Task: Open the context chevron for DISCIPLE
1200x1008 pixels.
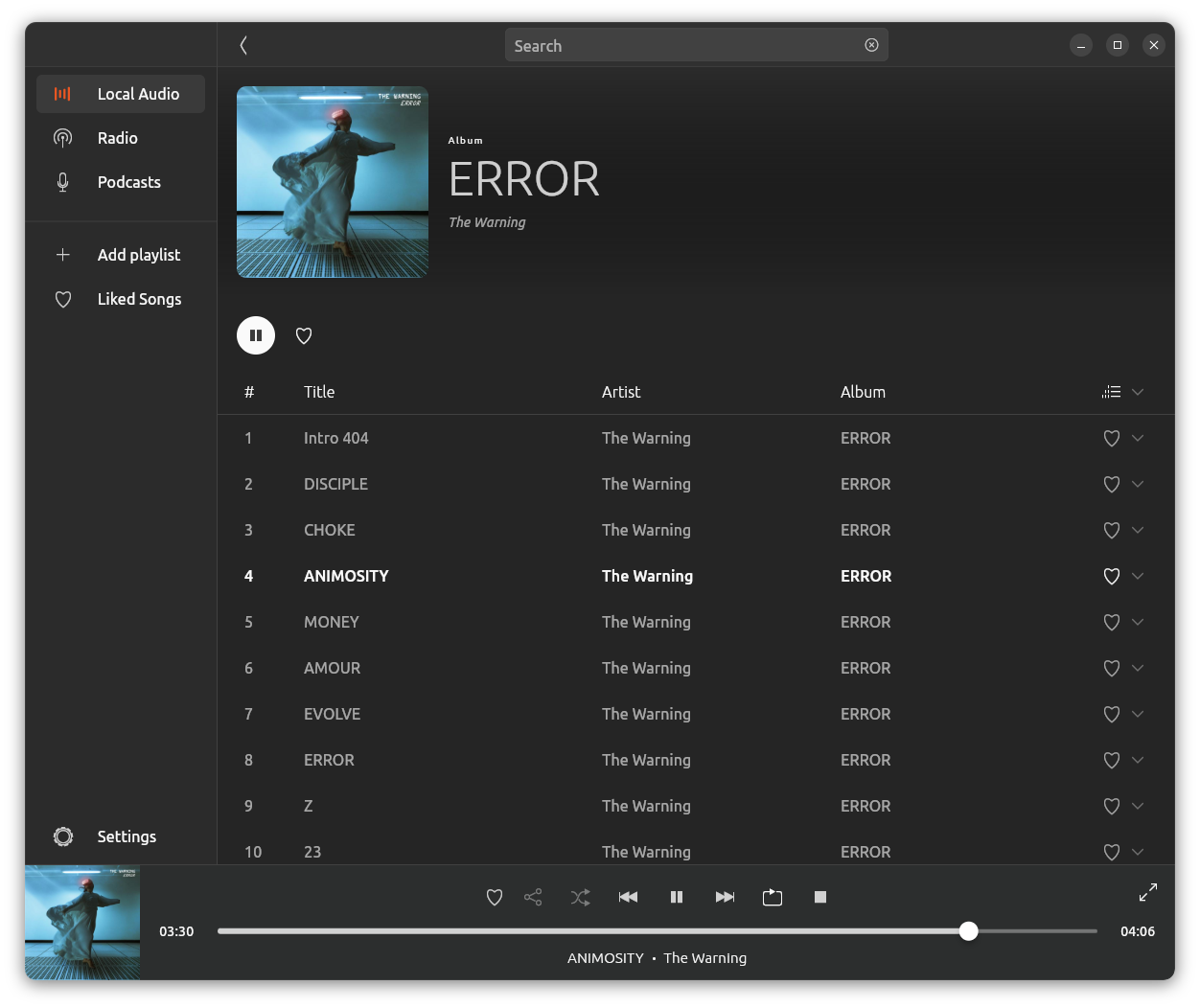Action: click(1138, 484)
